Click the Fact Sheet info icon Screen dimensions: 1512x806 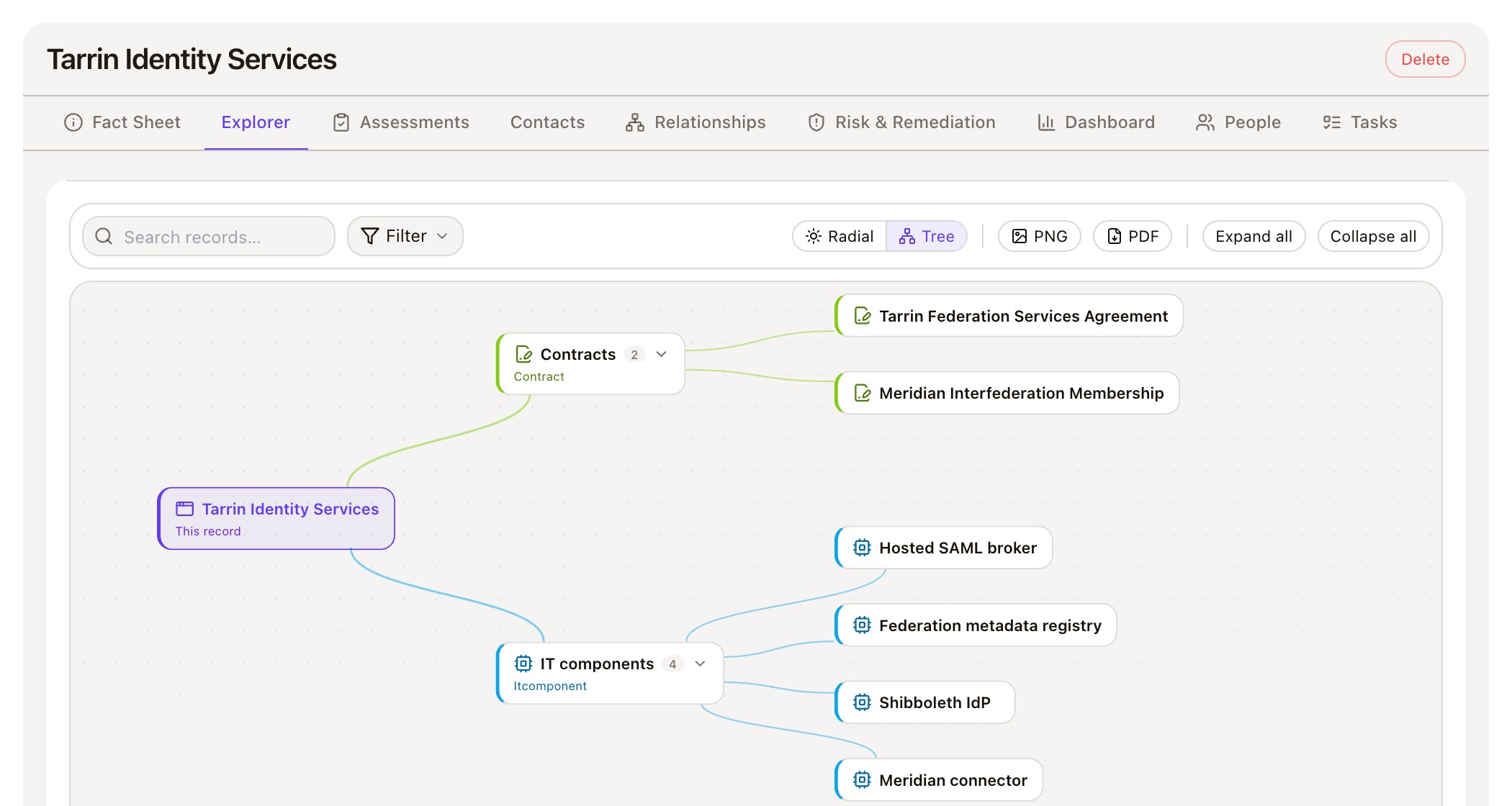73,122
